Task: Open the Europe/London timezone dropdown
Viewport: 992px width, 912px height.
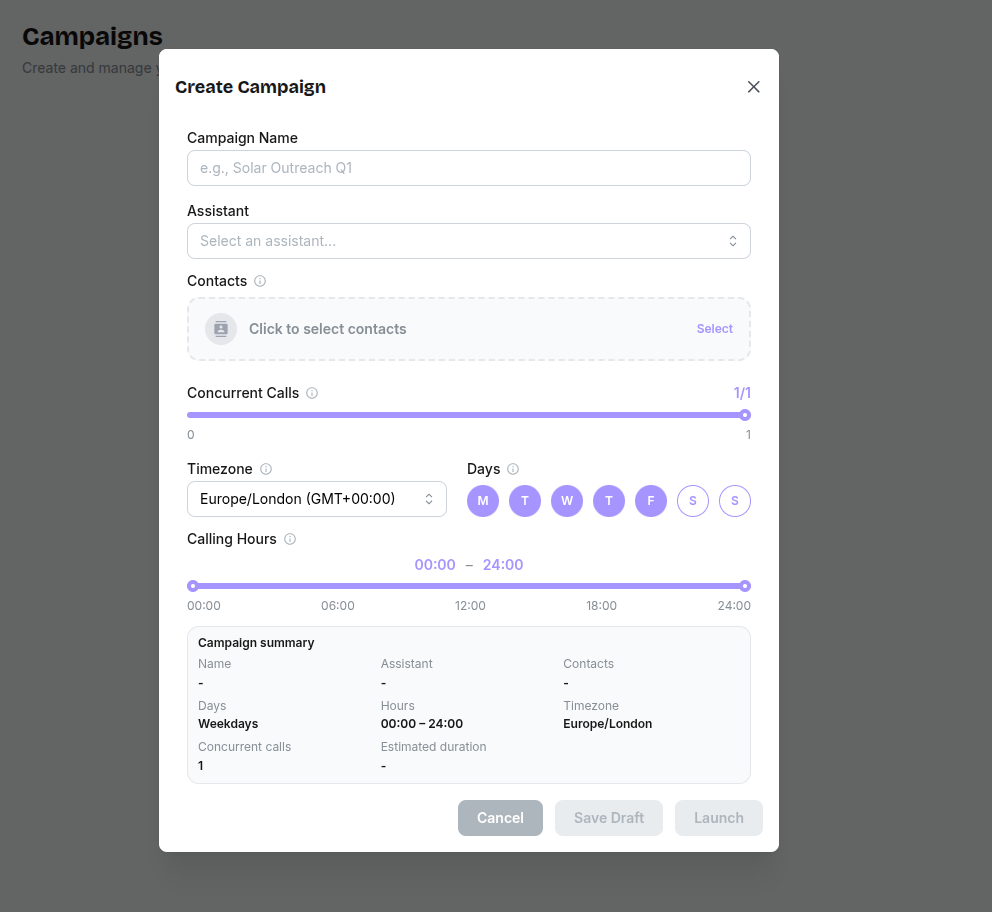Action: click(x=317, y=499)
